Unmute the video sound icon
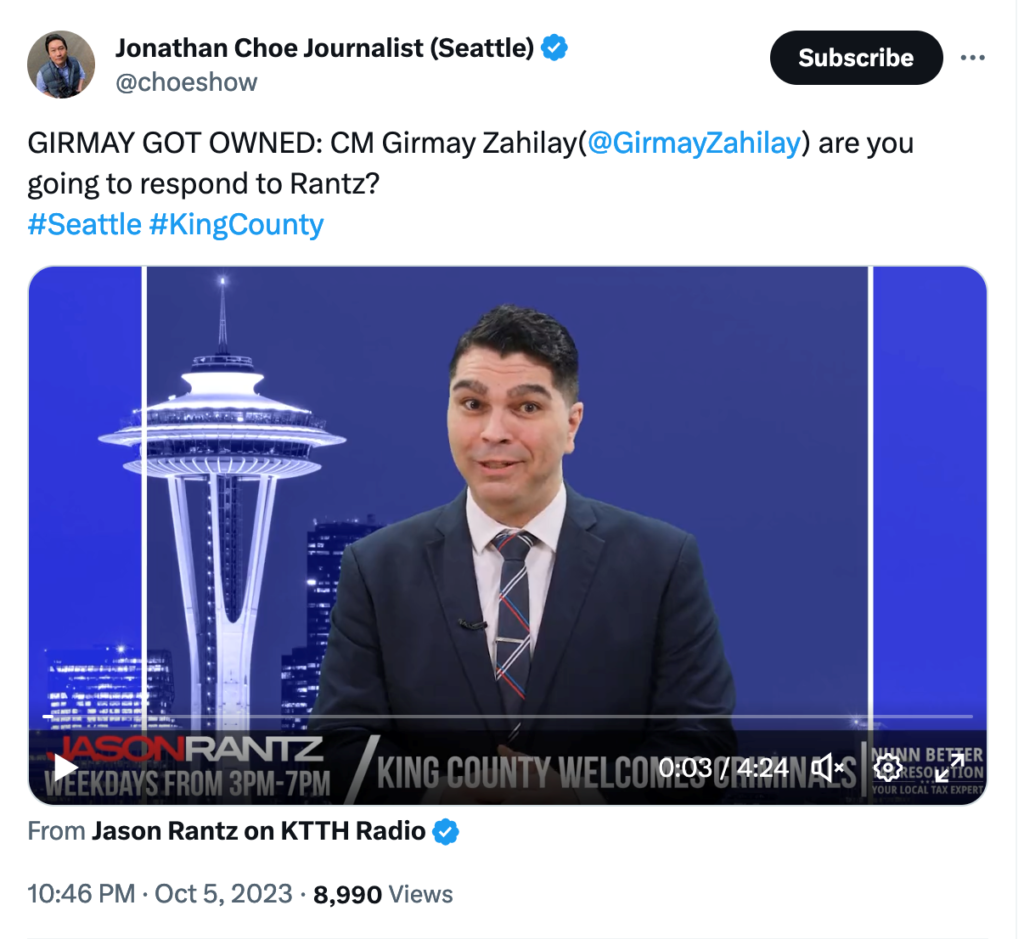Image resolution: width=1024 pixels, height=939 pixels. coord(827,768)
